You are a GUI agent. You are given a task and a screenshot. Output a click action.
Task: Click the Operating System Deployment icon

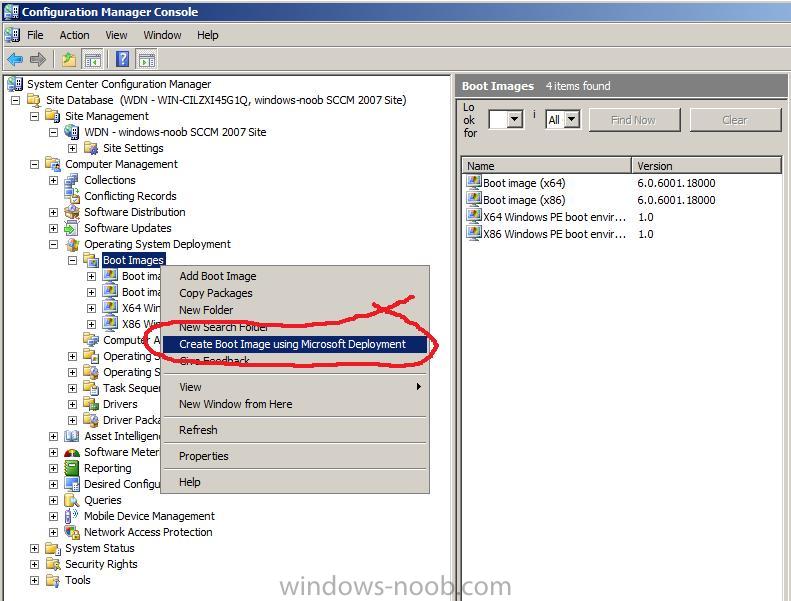click(72, 244)
